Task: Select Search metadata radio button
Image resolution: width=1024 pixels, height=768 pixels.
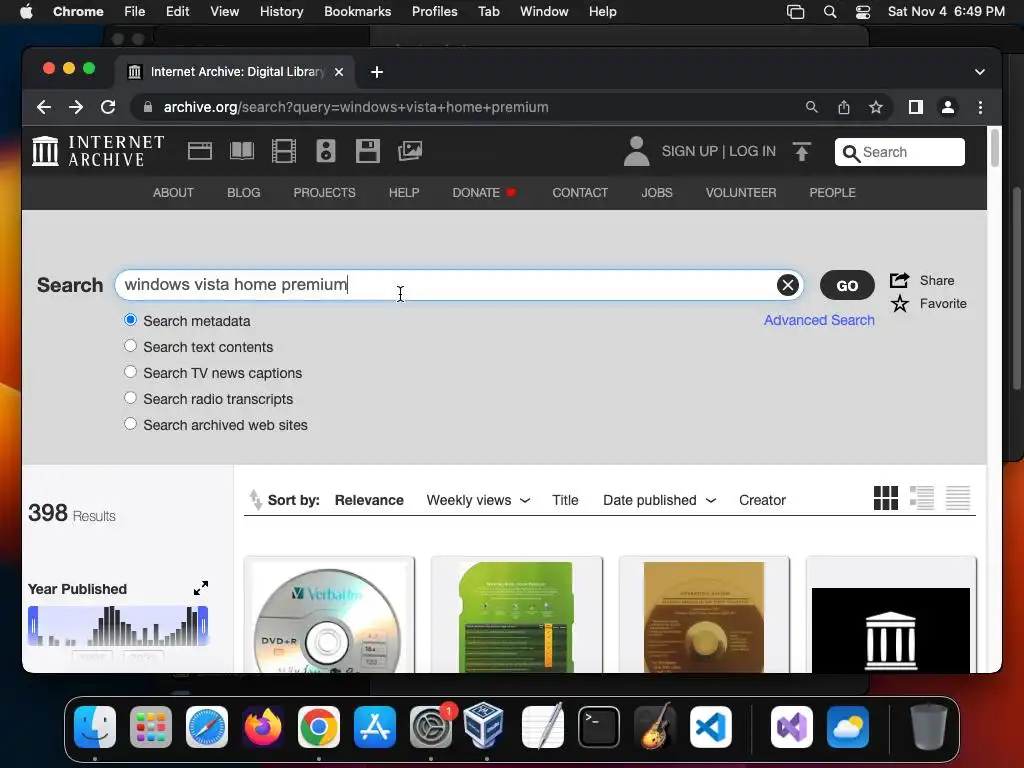Action: click(x=131, y=320)
